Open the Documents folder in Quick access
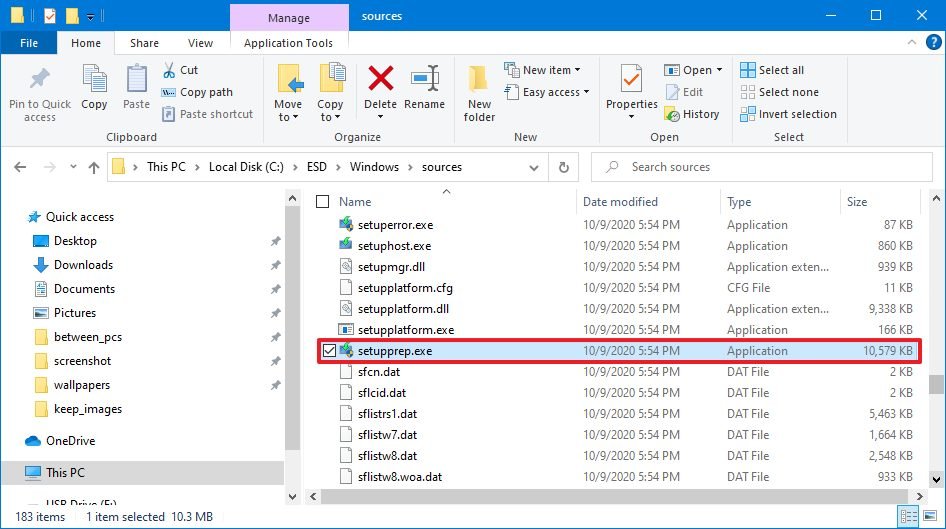 click(x=84, y=289)
